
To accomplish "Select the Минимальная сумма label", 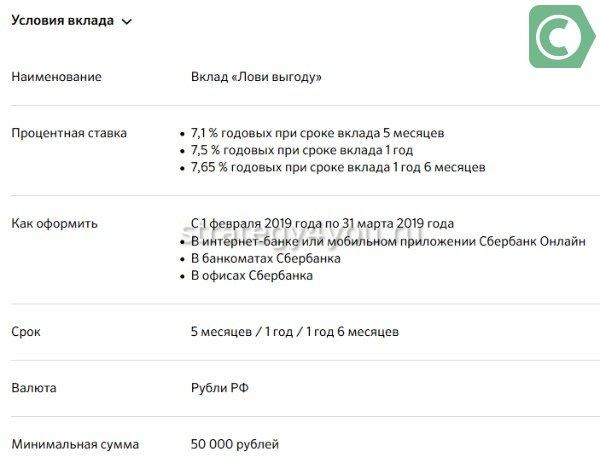I will point(75,444).
